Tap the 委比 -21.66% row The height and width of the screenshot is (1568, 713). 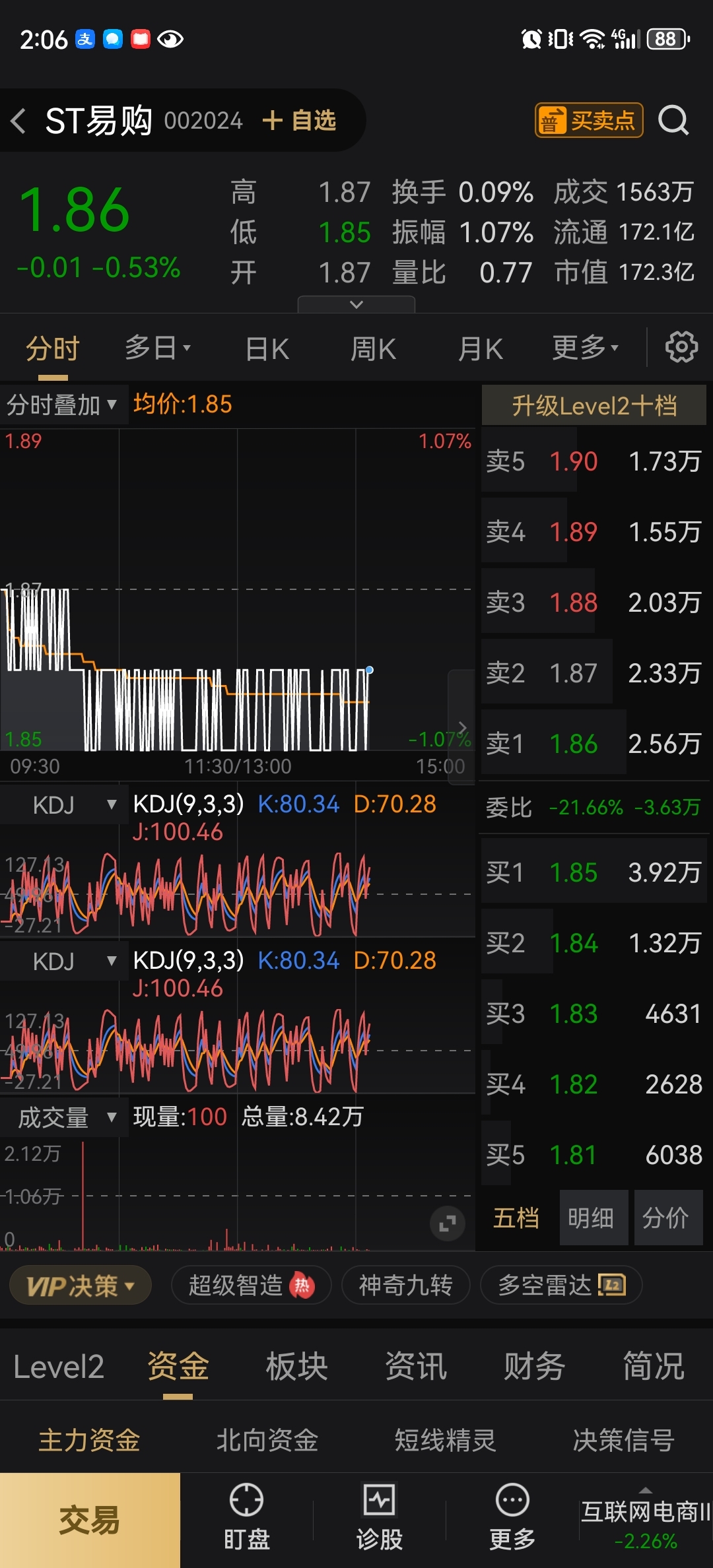(594, 807)
